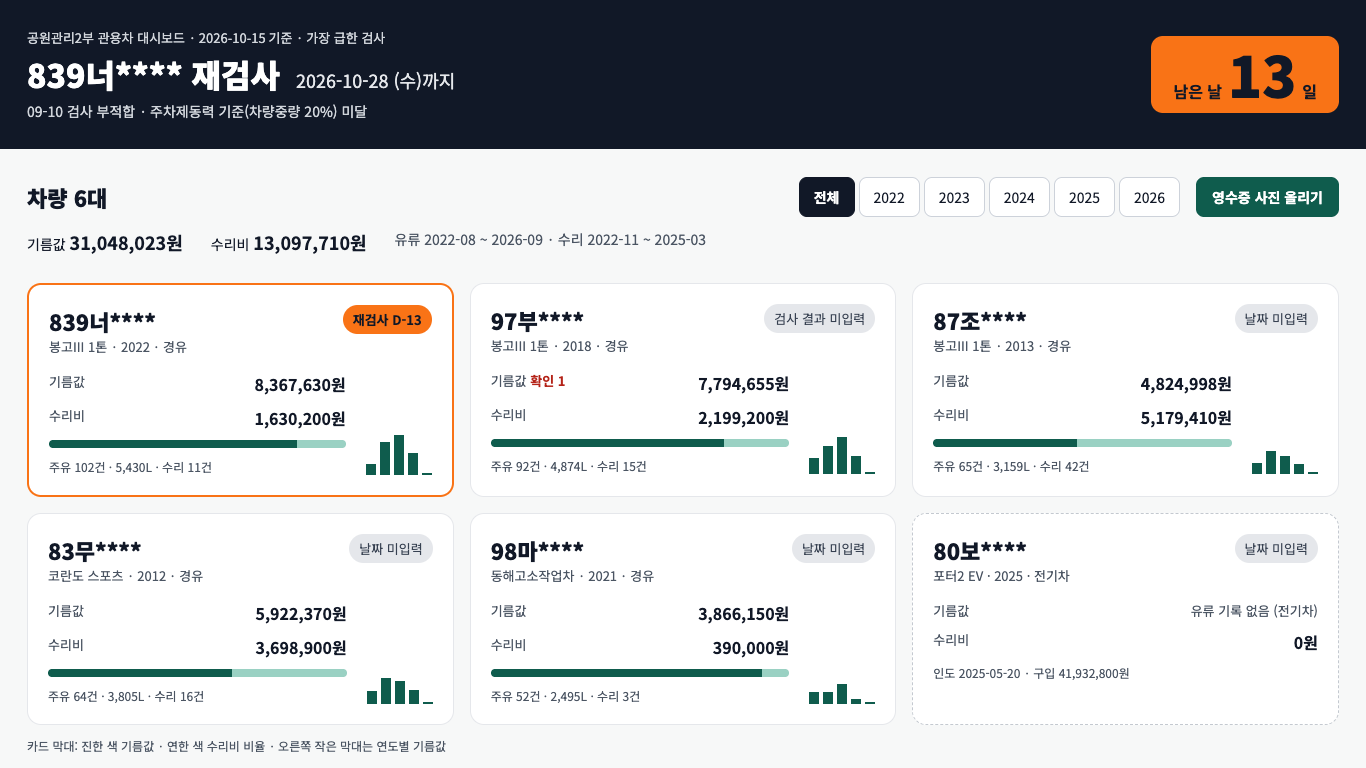
Task: Click the 839너**** 재검사 header title
Action: coord(153,76)
